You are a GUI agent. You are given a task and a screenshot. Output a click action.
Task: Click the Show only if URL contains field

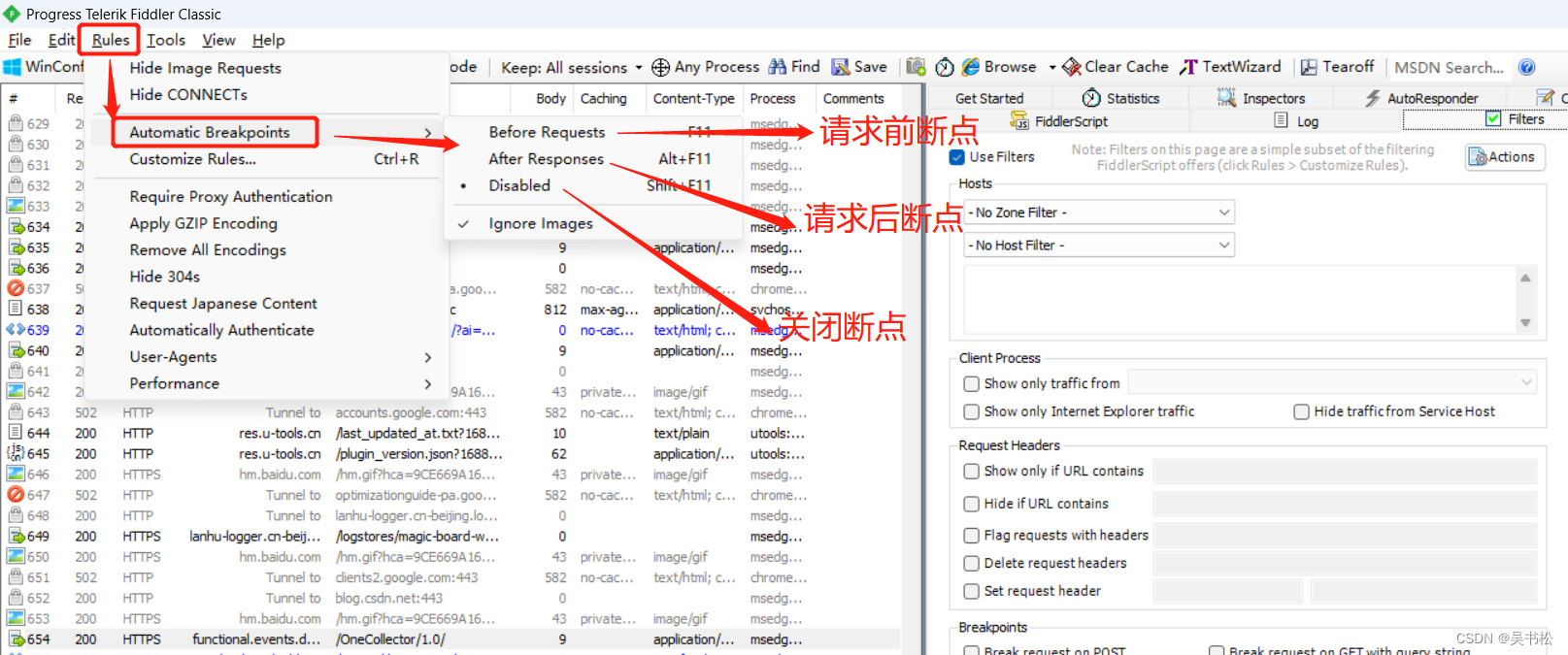click(1345, 472)
